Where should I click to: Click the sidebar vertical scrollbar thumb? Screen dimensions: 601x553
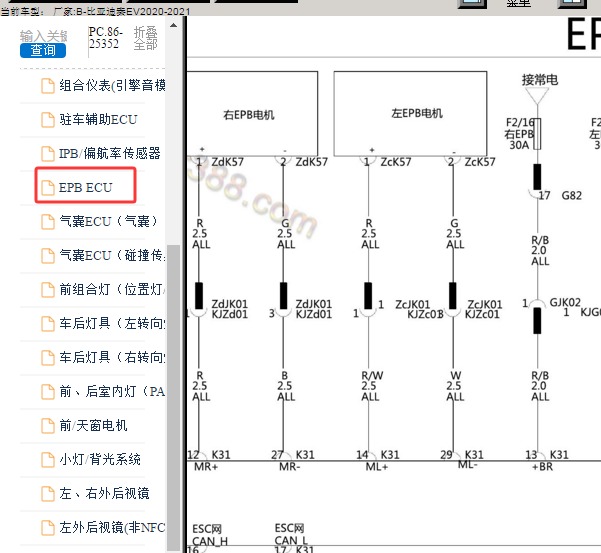174,397
